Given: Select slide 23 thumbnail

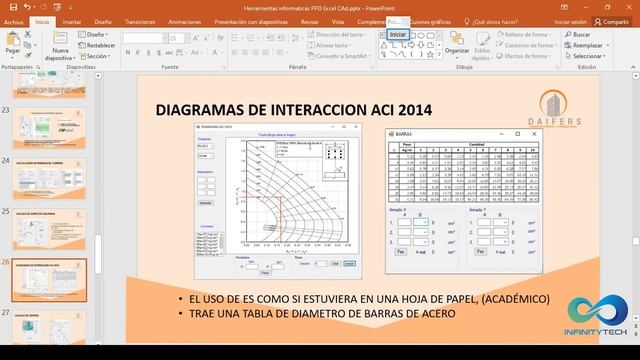Looking at the screenshot, I should tap(49, 128).
